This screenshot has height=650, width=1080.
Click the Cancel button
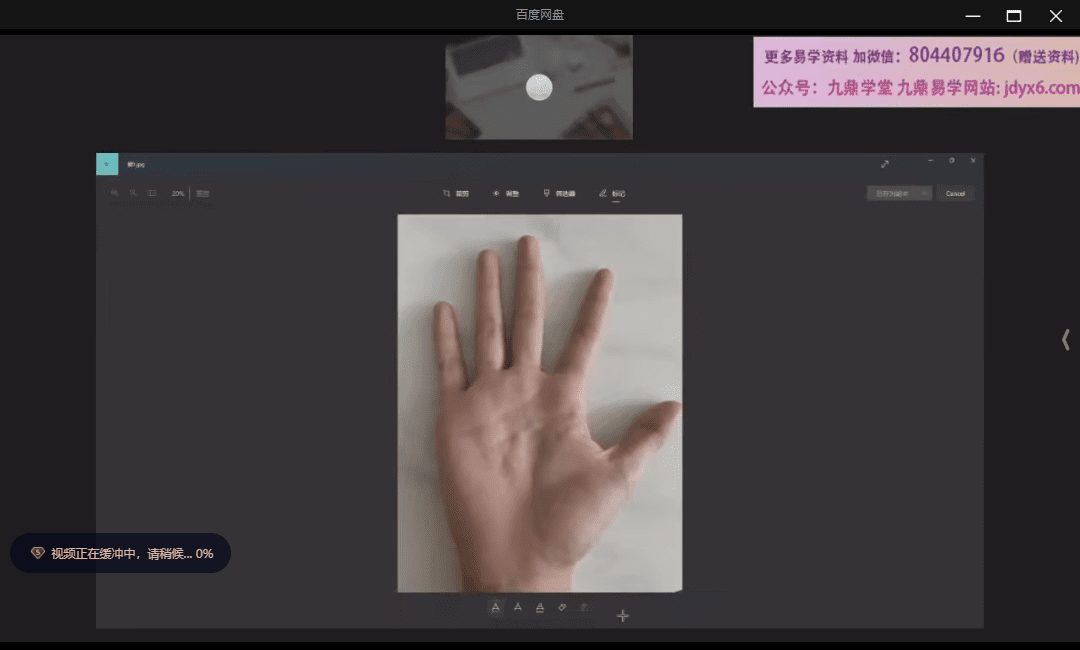(x=955, y=194)
